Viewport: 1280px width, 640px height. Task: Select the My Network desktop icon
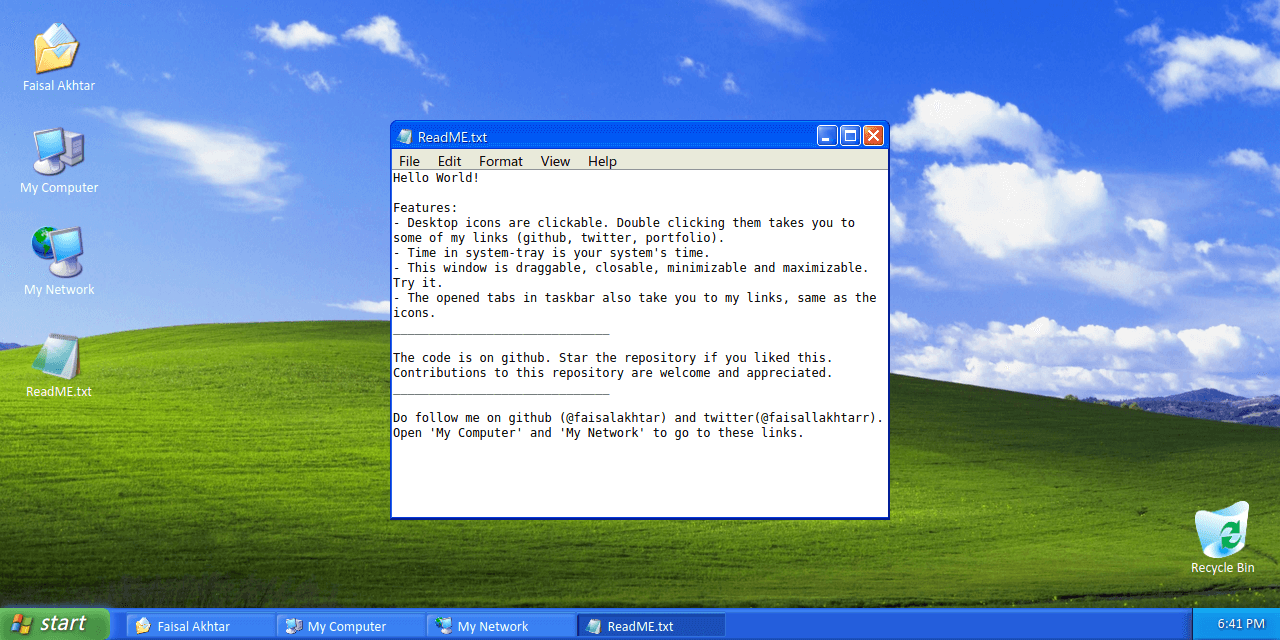tap(59, 262)
